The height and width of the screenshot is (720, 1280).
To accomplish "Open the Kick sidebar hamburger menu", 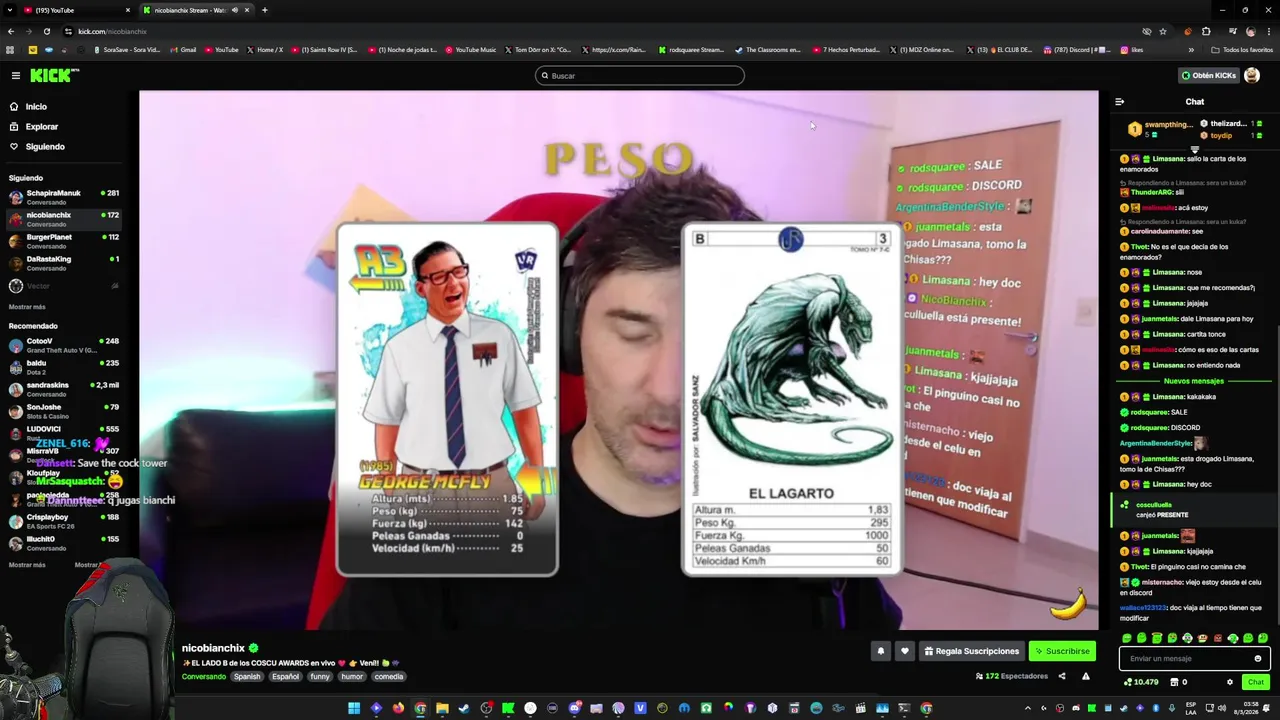I will 15,75.
